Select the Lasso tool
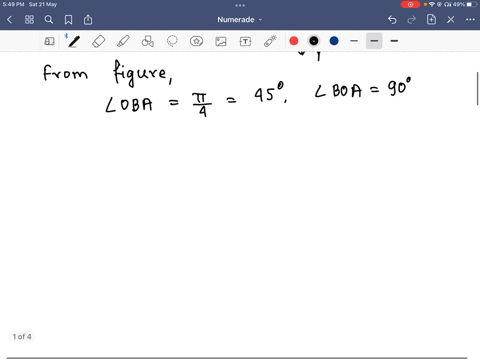The width and height of the screenshot is (480, 360). 172,41
